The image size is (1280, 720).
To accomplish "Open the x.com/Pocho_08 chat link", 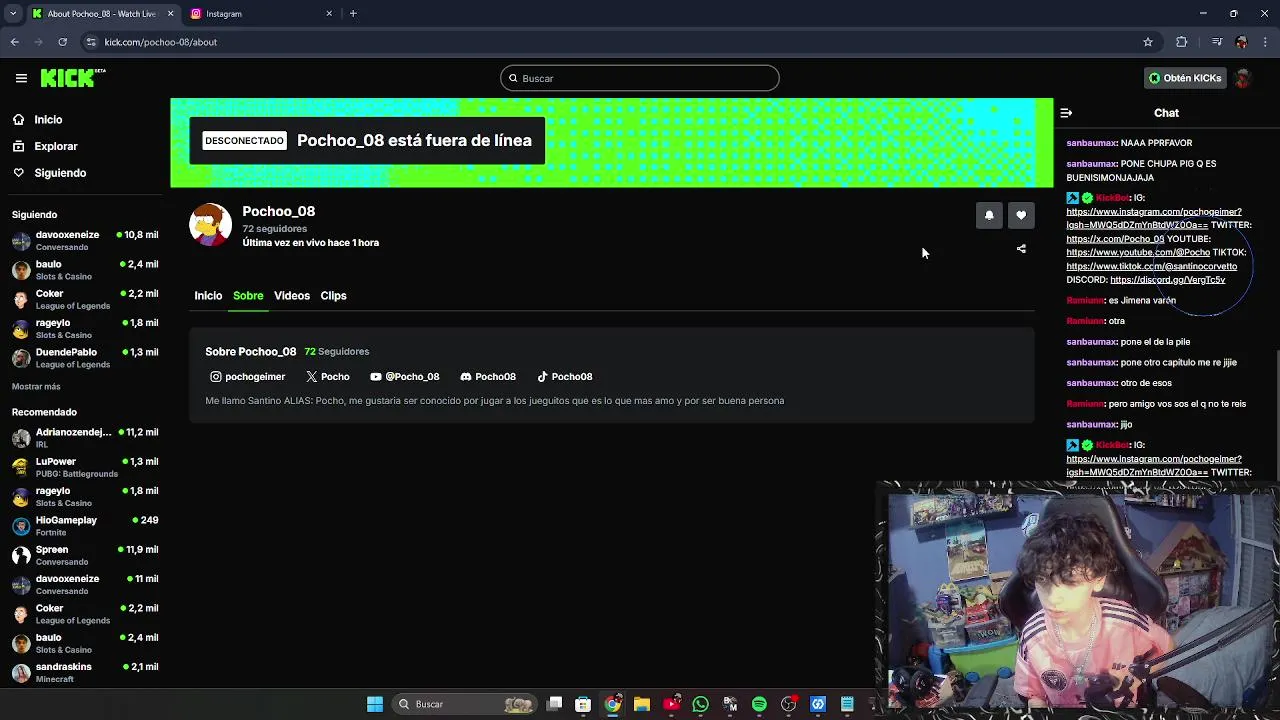I will [1115, 239].
